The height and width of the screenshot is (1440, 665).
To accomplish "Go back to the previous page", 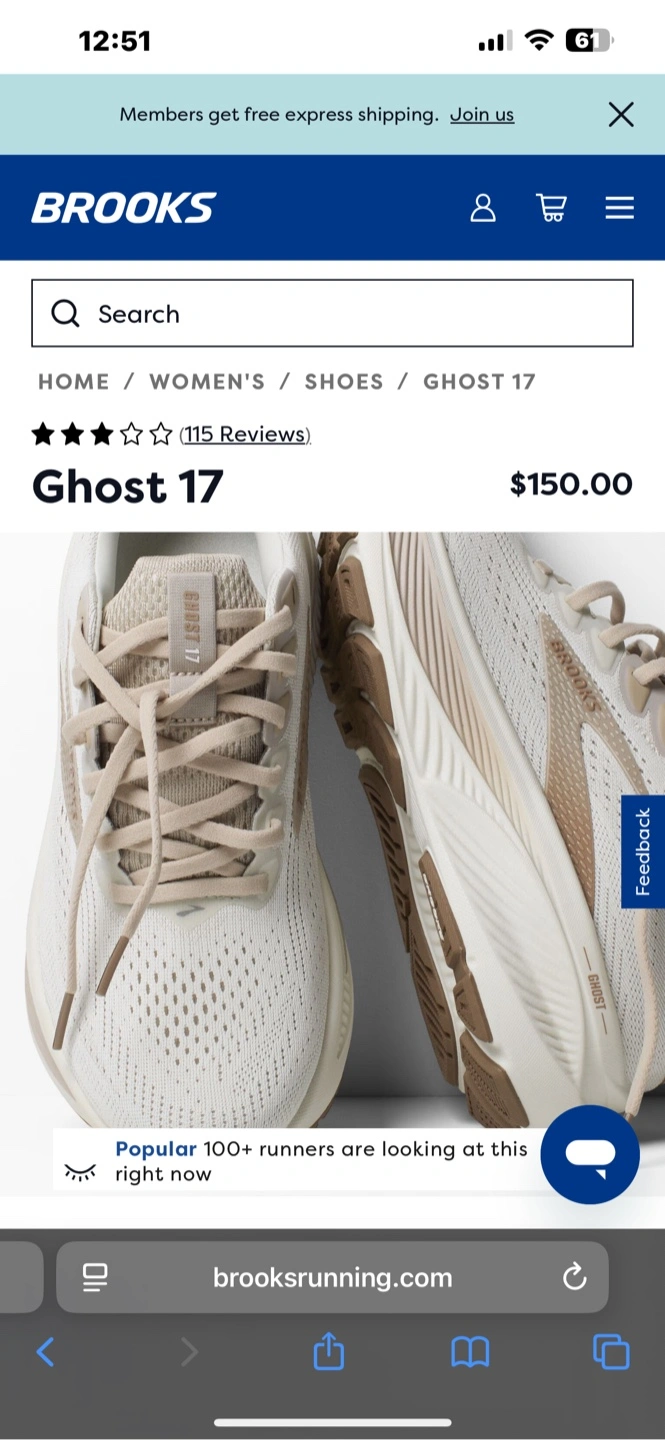I will click(45, 1353).
